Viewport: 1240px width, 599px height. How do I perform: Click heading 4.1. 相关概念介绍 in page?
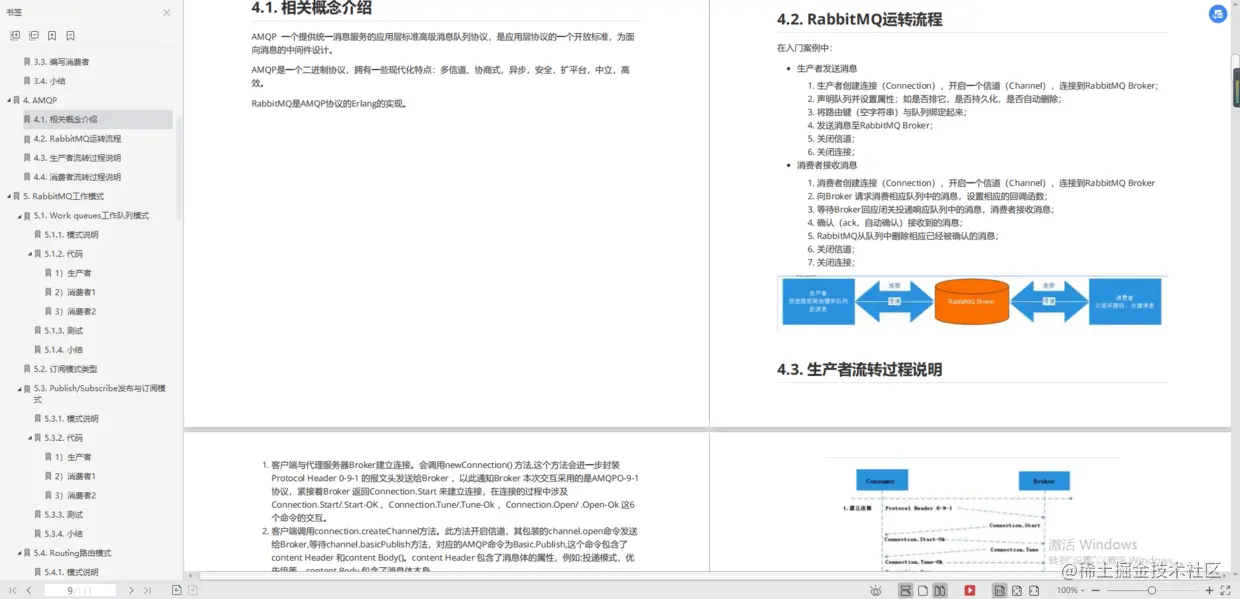[x=312, y=9]
